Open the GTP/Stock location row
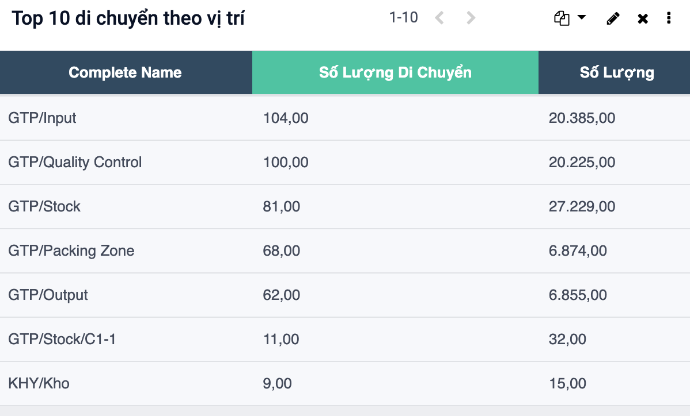Image resolution: width=690 pixels, height=416 pixels. click(x=44, y=206)
